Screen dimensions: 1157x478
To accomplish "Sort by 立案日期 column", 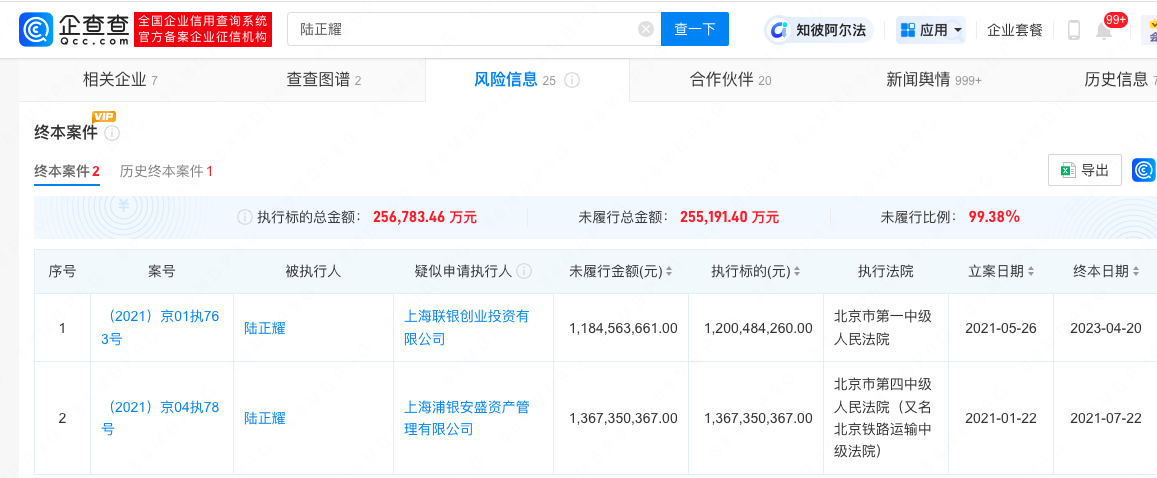I will pos(1029,272).
